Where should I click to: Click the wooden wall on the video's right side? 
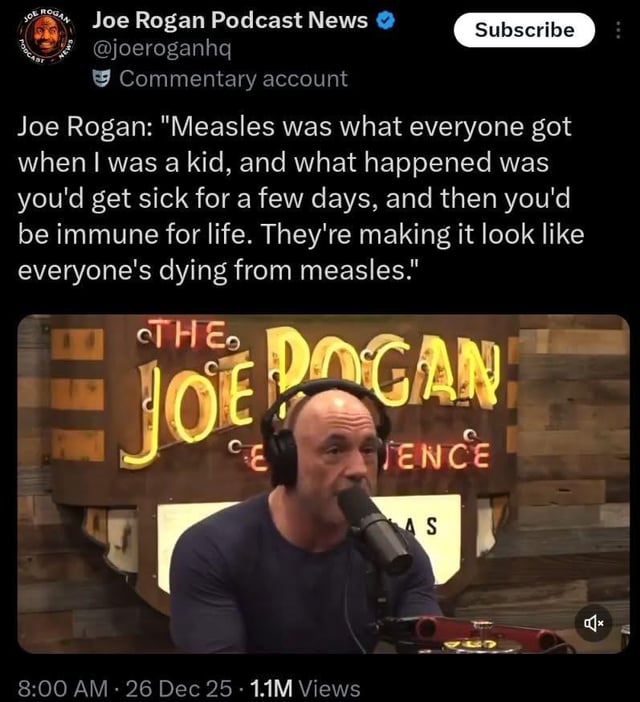click(570, 450)
